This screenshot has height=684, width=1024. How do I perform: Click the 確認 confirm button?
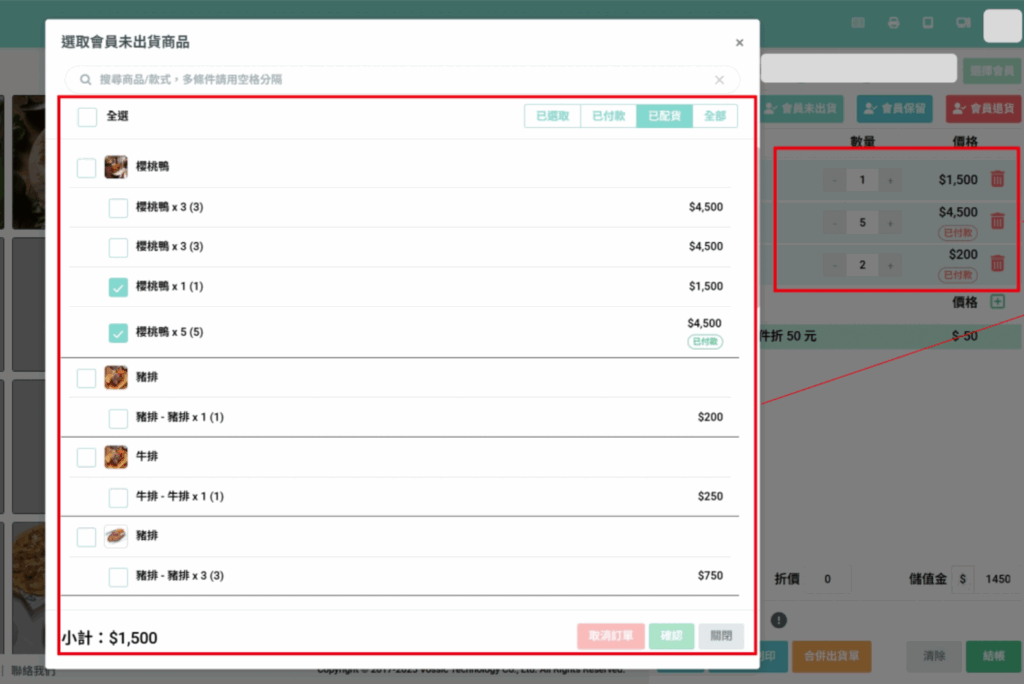[x=671, y=636]
